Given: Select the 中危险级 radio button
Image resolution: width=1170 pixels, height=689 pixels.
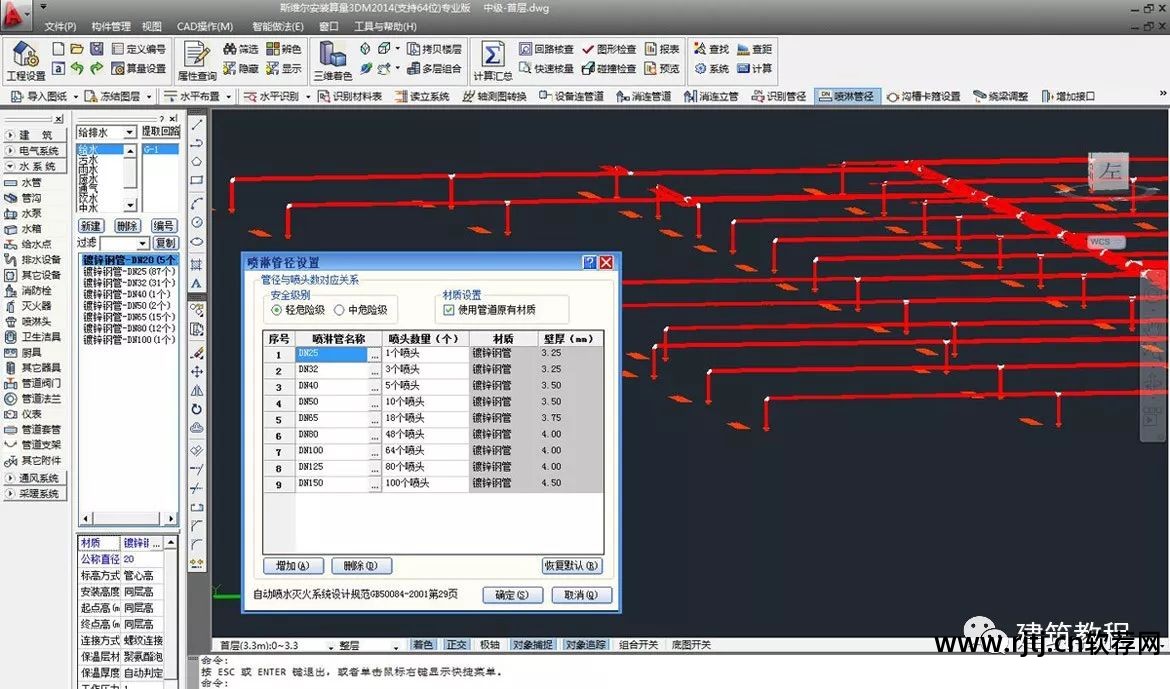Looking at the screenshot, I should [340, 310].
